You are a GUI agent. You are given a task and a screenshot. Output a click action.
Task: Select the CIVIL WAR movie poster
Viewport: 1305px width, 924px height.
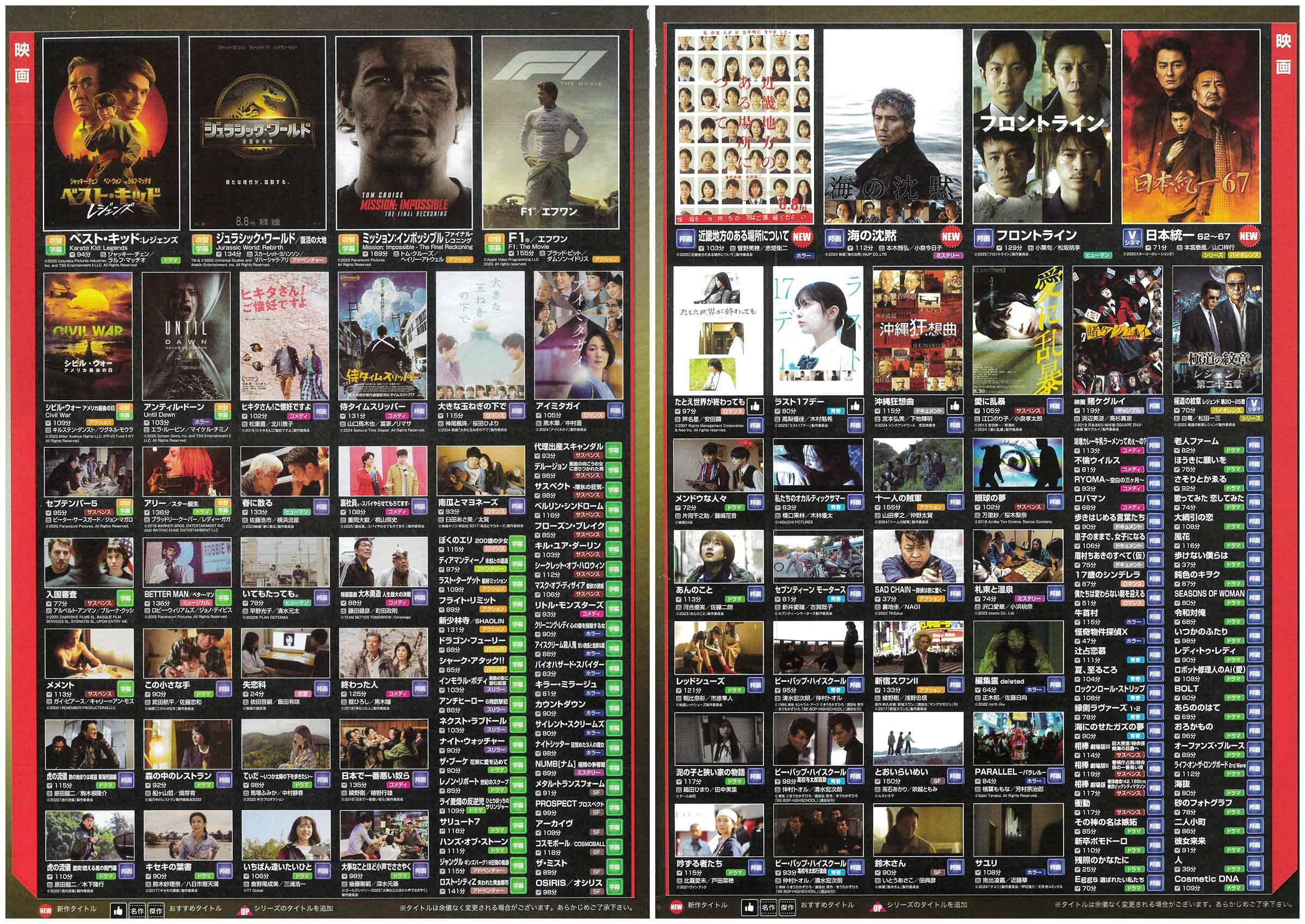click(88, 336)
